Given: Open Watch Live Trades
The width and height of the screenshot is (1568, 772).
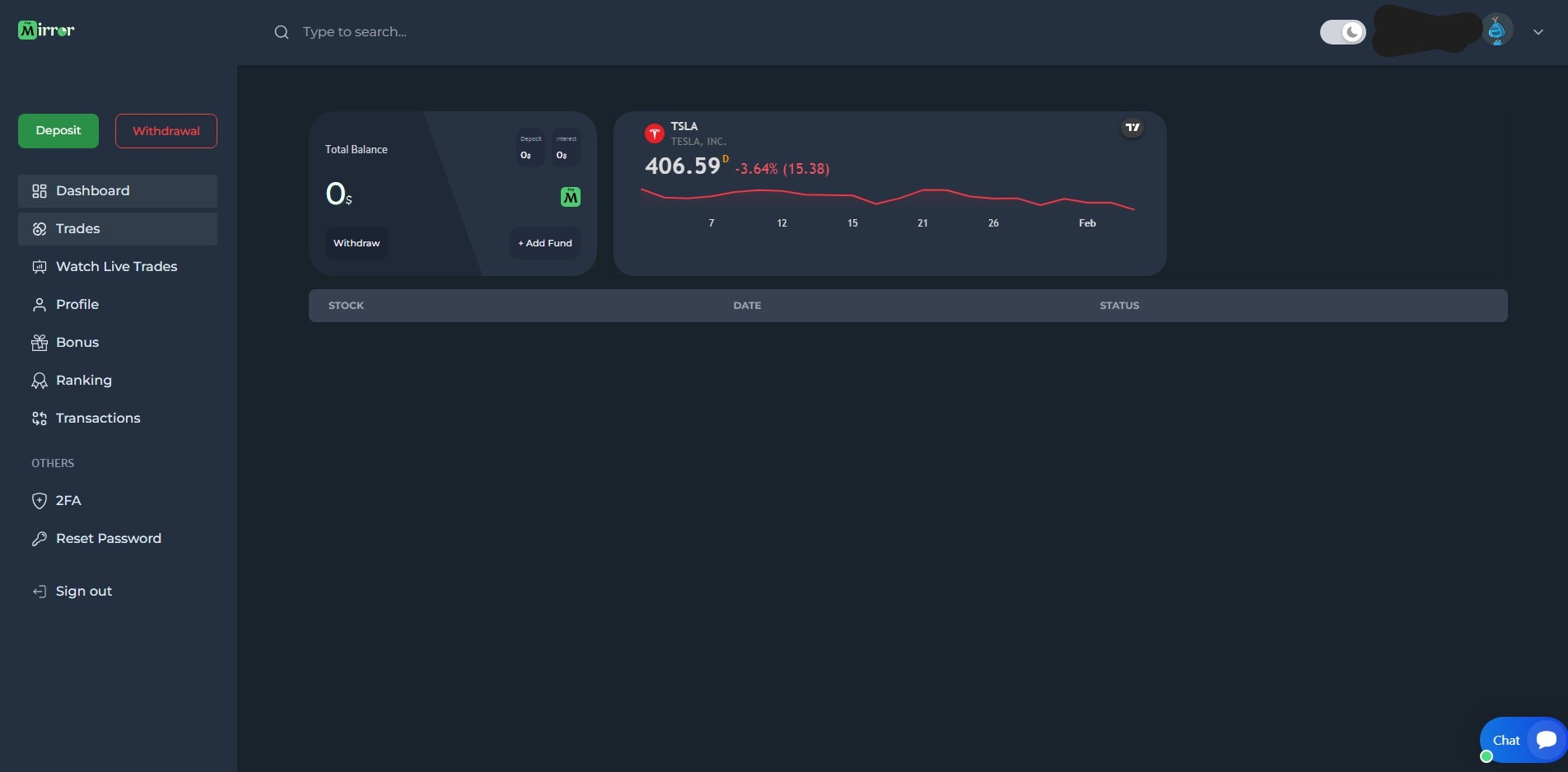Looking at the screenshot, I should click(116, 267).
